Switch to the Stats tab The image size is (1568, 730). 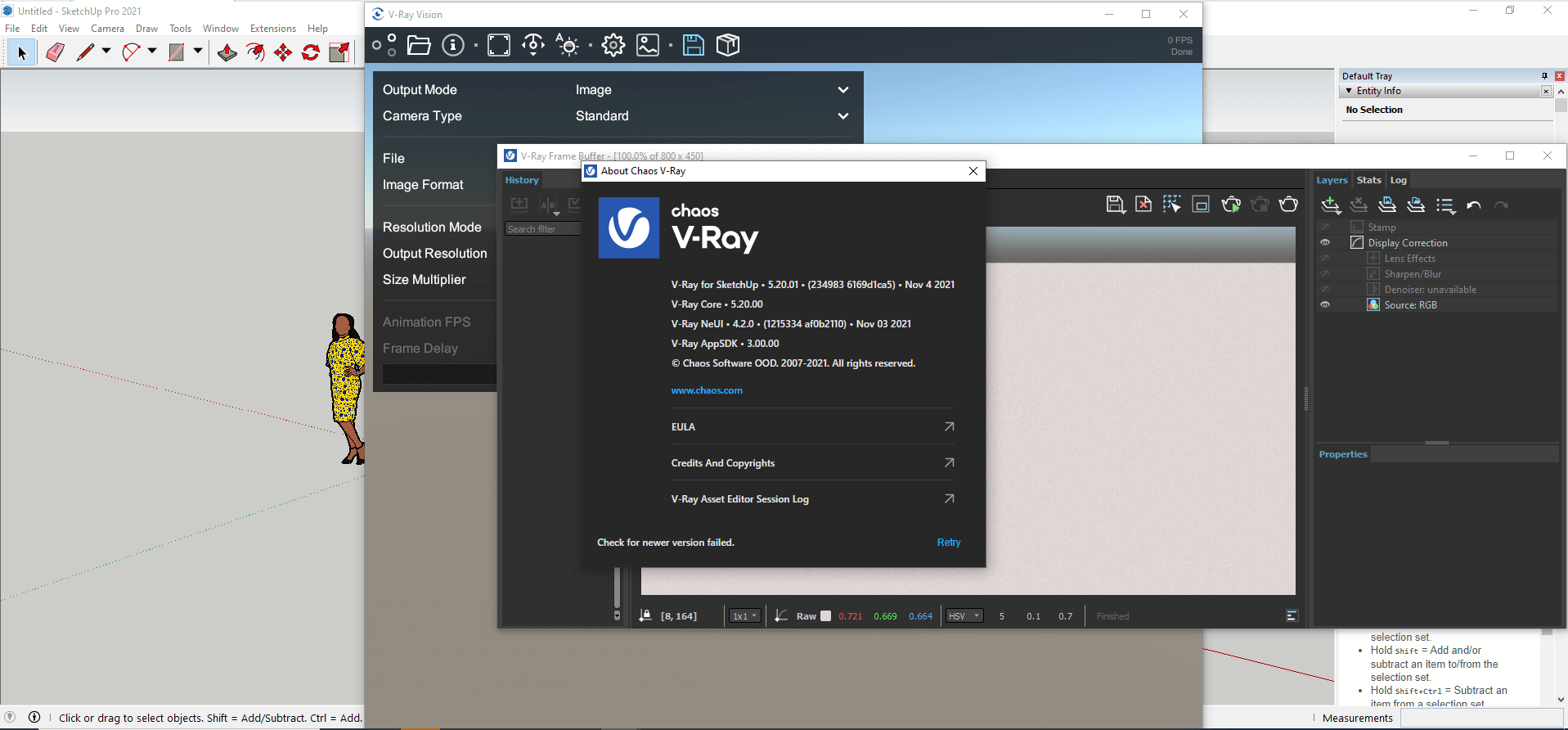(x=1368, y=180)
